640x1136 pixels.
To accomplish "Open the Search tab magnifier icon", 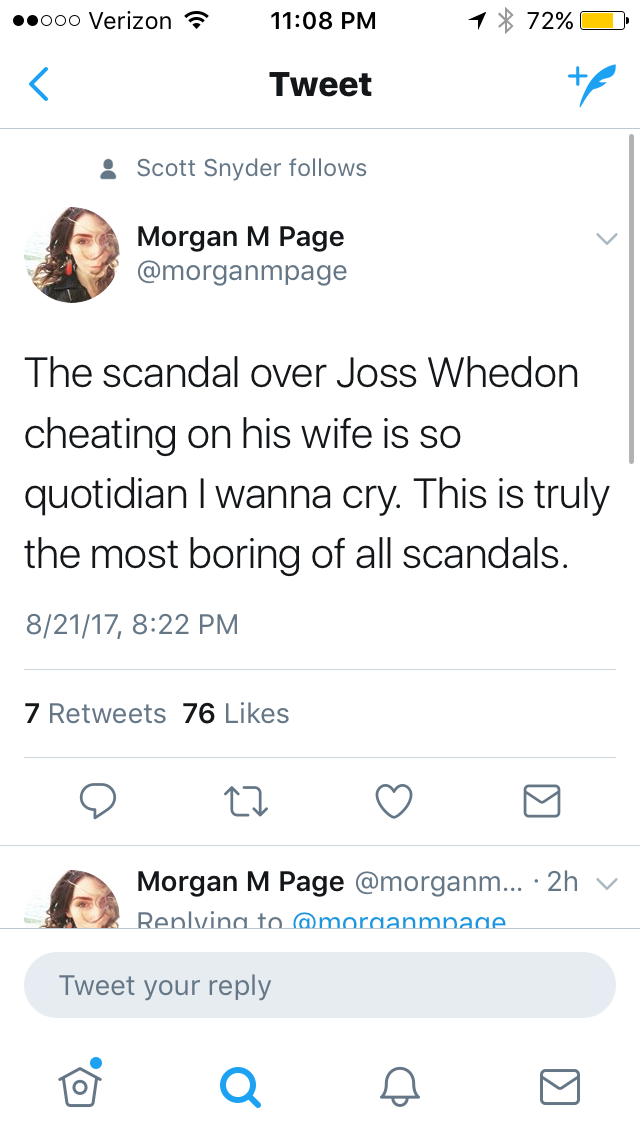I will tap(240, 1087).
